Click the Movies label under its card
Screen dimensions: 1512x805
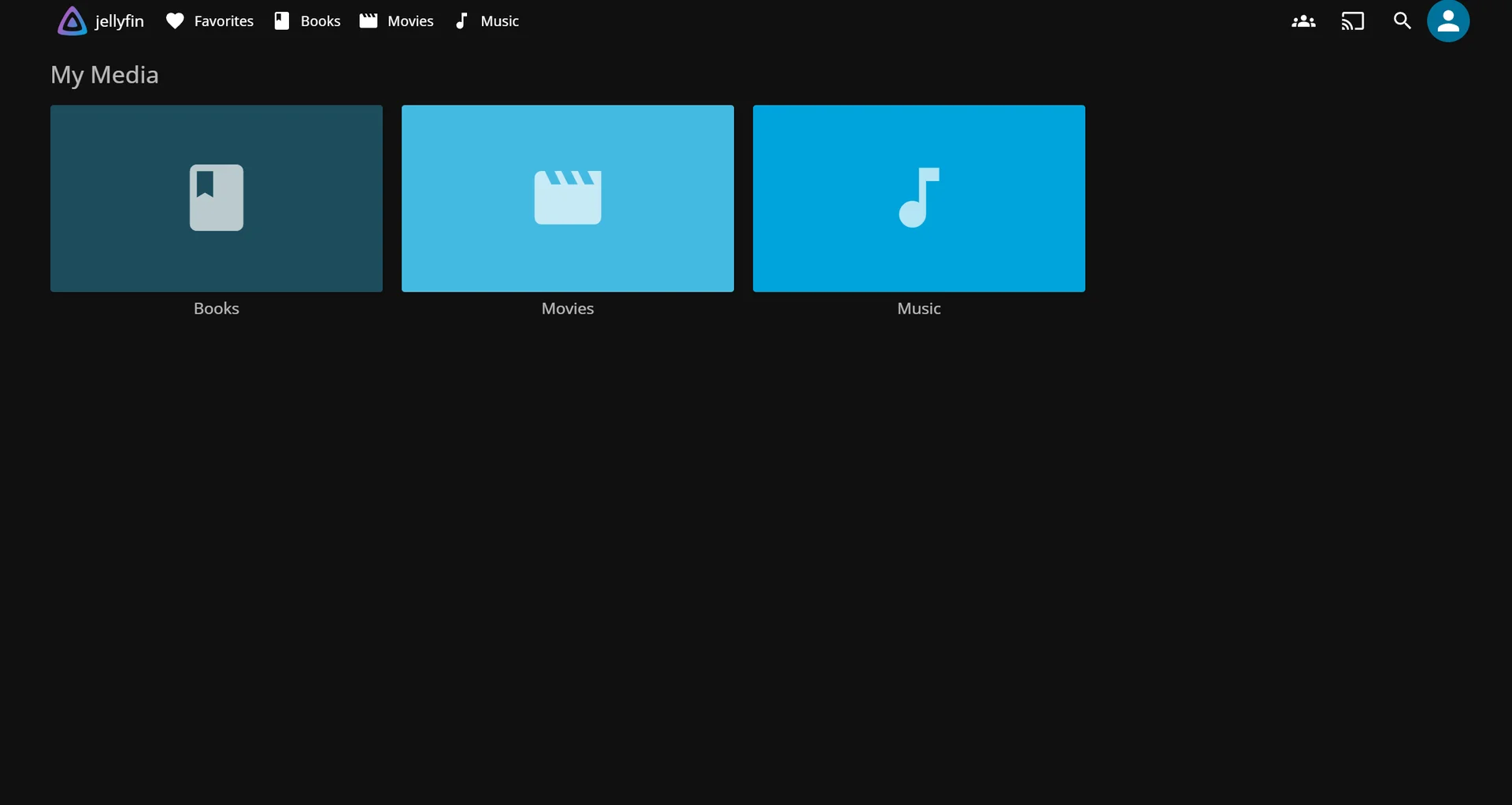(x=568, y=309)
